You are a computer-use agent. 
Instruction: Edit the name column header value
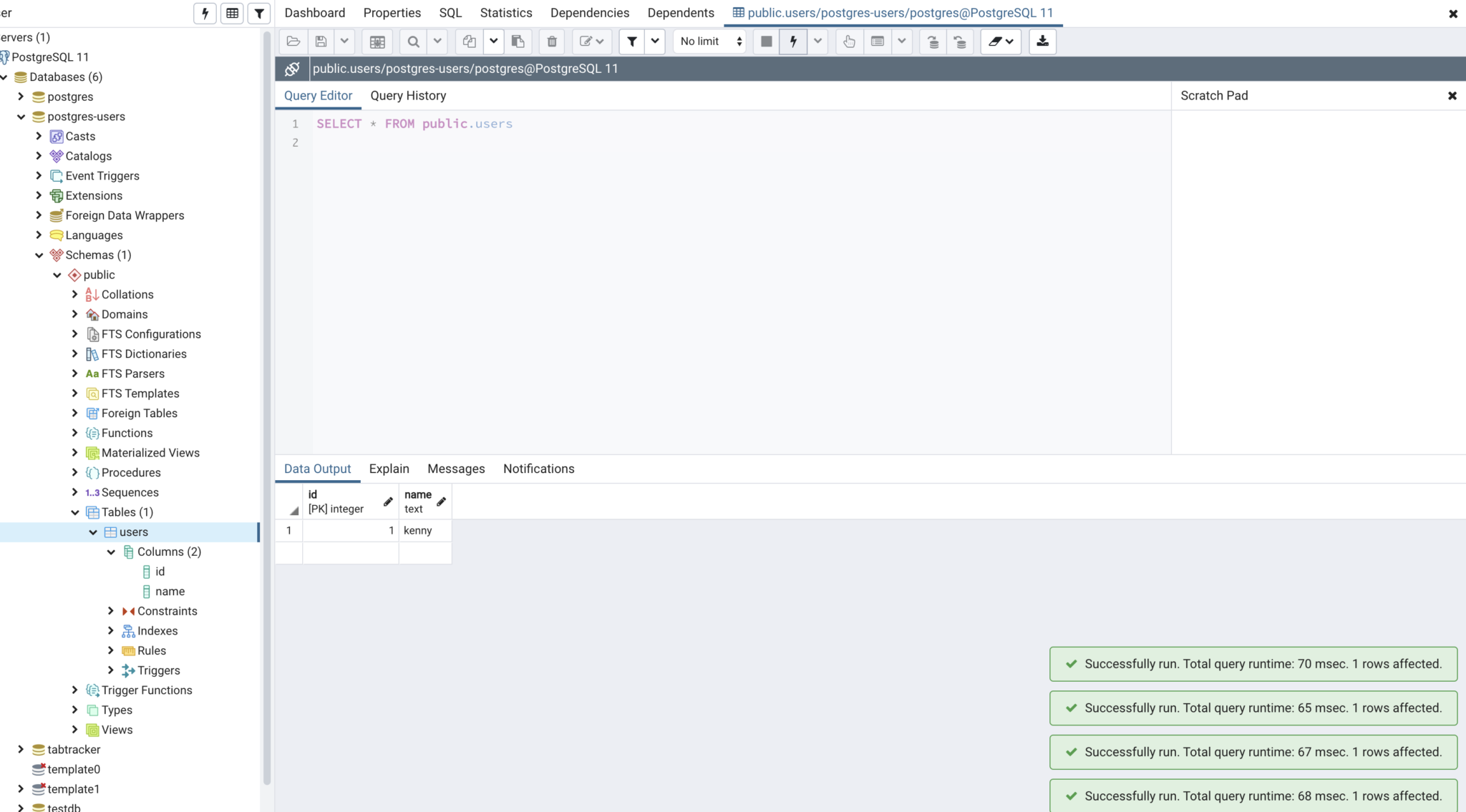442,502
